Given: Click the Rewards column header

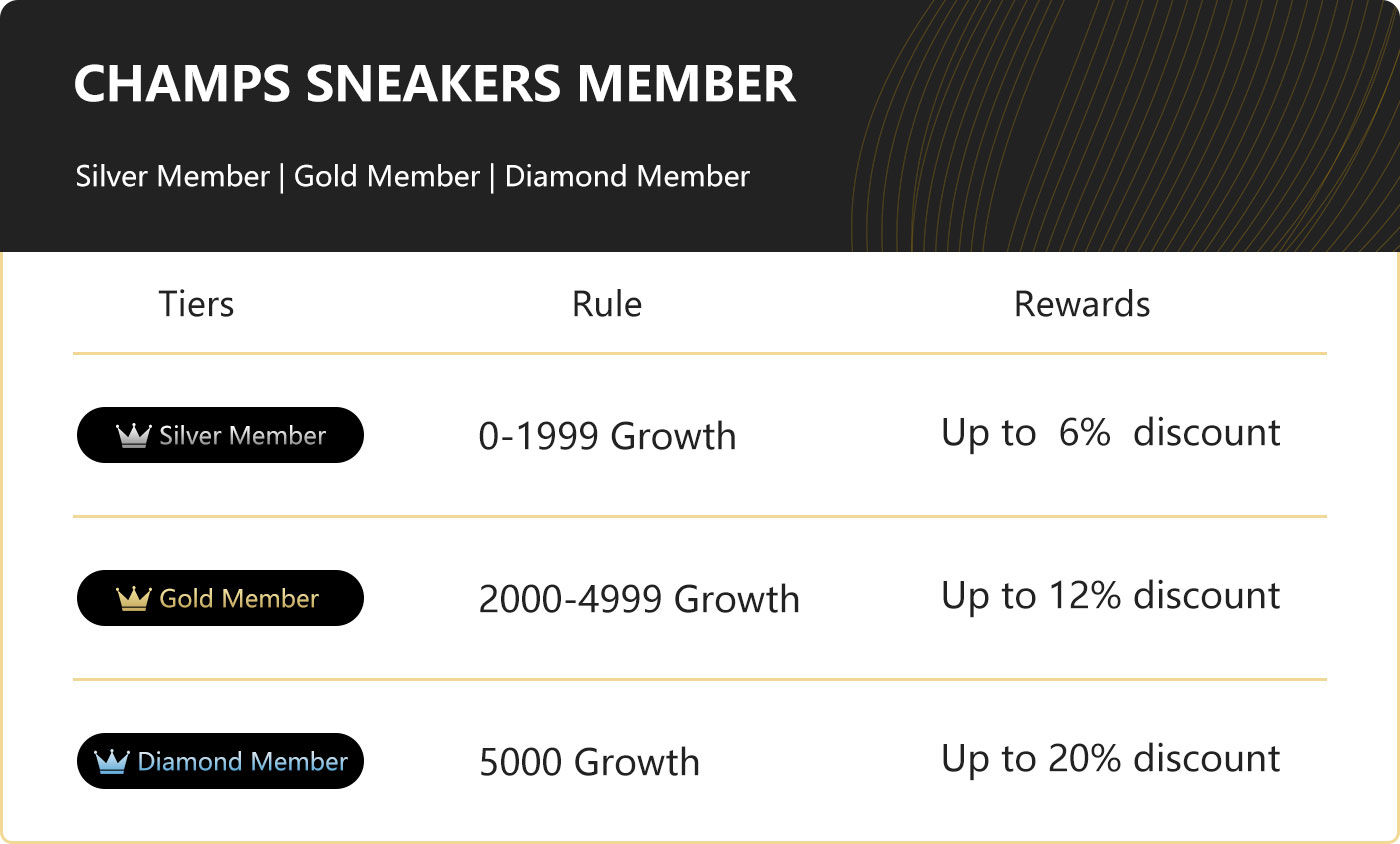Looking at the screenshot, I should click(x=1082, y=304).
